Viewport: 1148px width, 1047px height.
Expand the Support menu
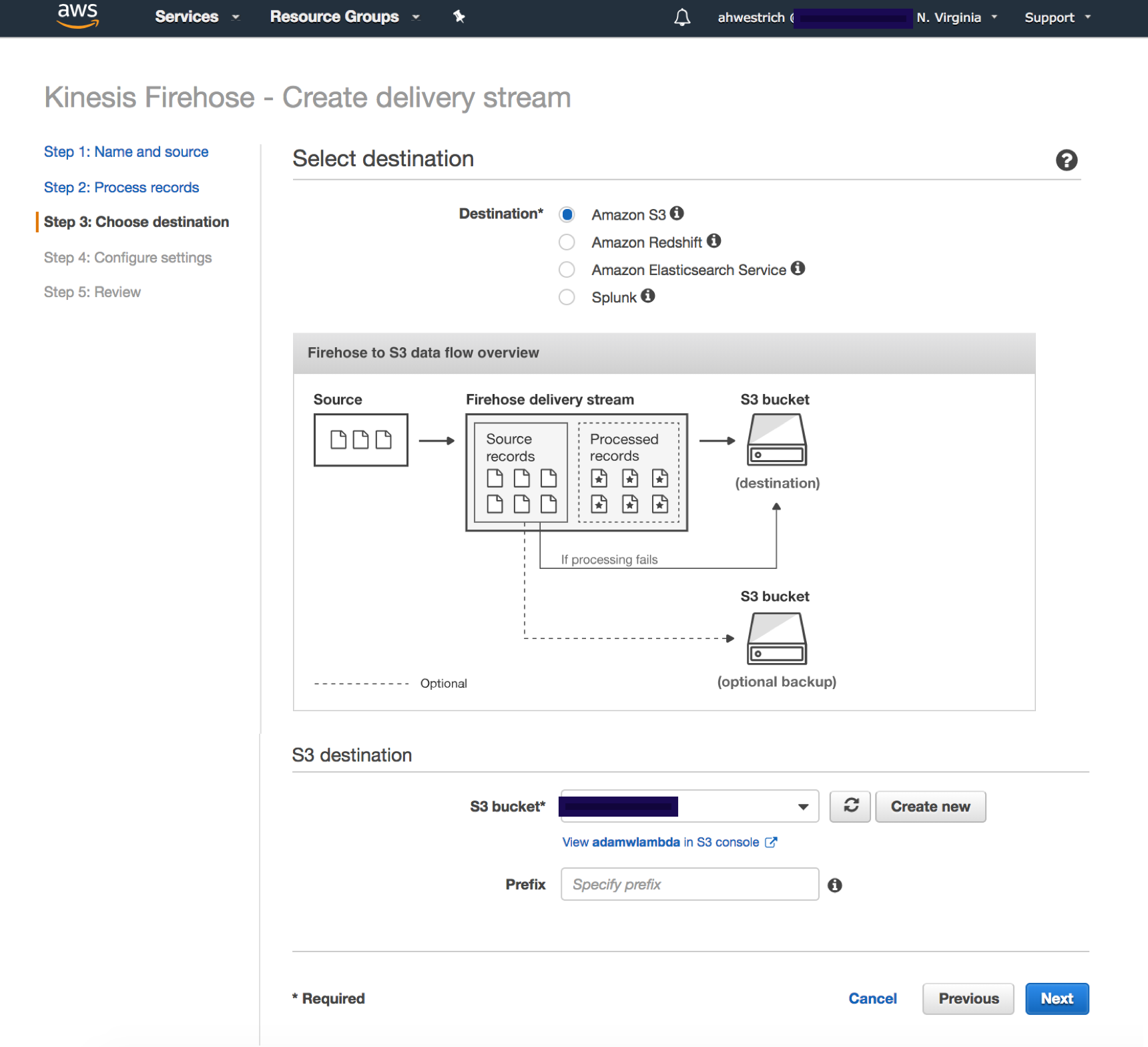(1058, 18)
